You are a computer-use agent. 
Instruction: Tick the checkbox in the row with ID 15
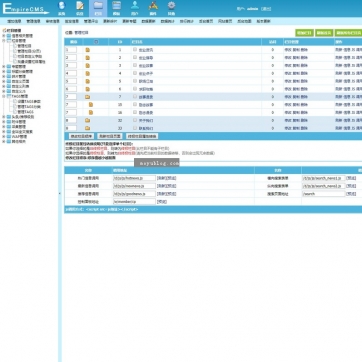135,104
